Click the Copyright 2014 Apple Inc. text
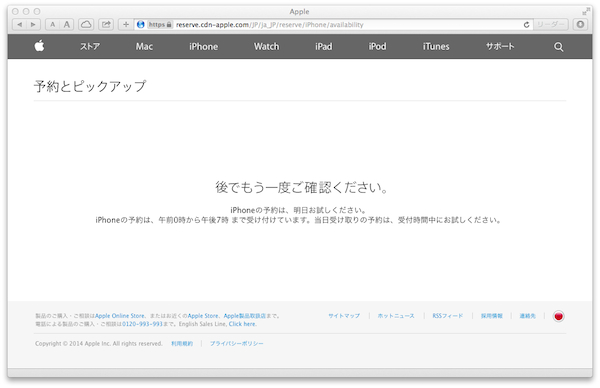This screenshot has height=388, width=600. (99, 344)
